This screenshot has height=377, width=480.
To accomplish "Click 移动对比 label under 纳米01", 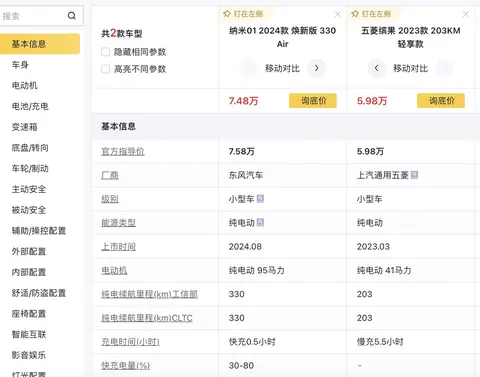I will tap(282, 68).
